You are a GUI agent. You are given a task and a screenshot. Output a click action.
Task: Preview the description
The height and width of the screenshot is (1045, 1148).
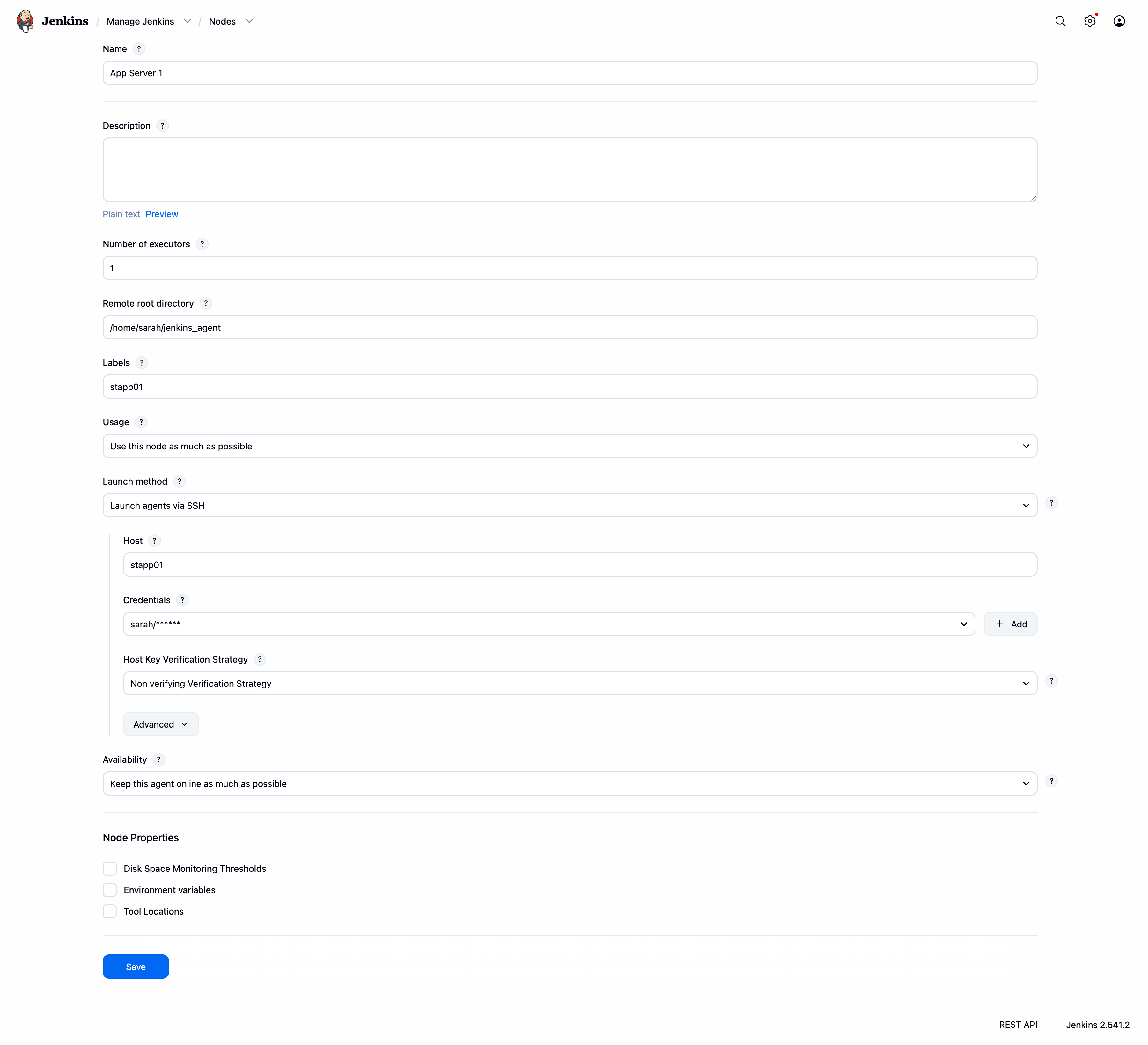(162, 214)
